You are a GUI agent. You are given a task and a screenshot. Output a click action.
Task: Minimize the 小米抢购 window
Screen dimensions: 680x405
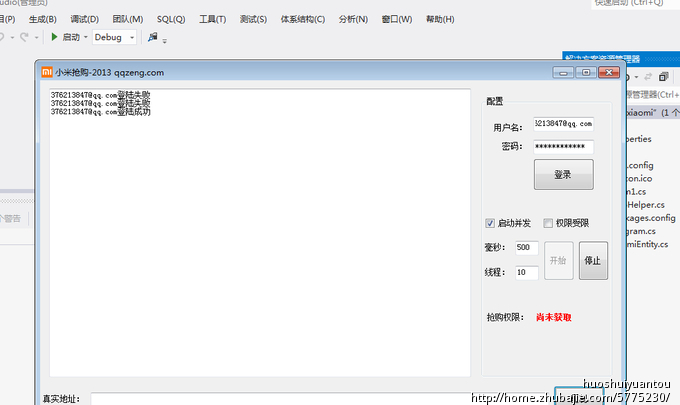point(563,72)
